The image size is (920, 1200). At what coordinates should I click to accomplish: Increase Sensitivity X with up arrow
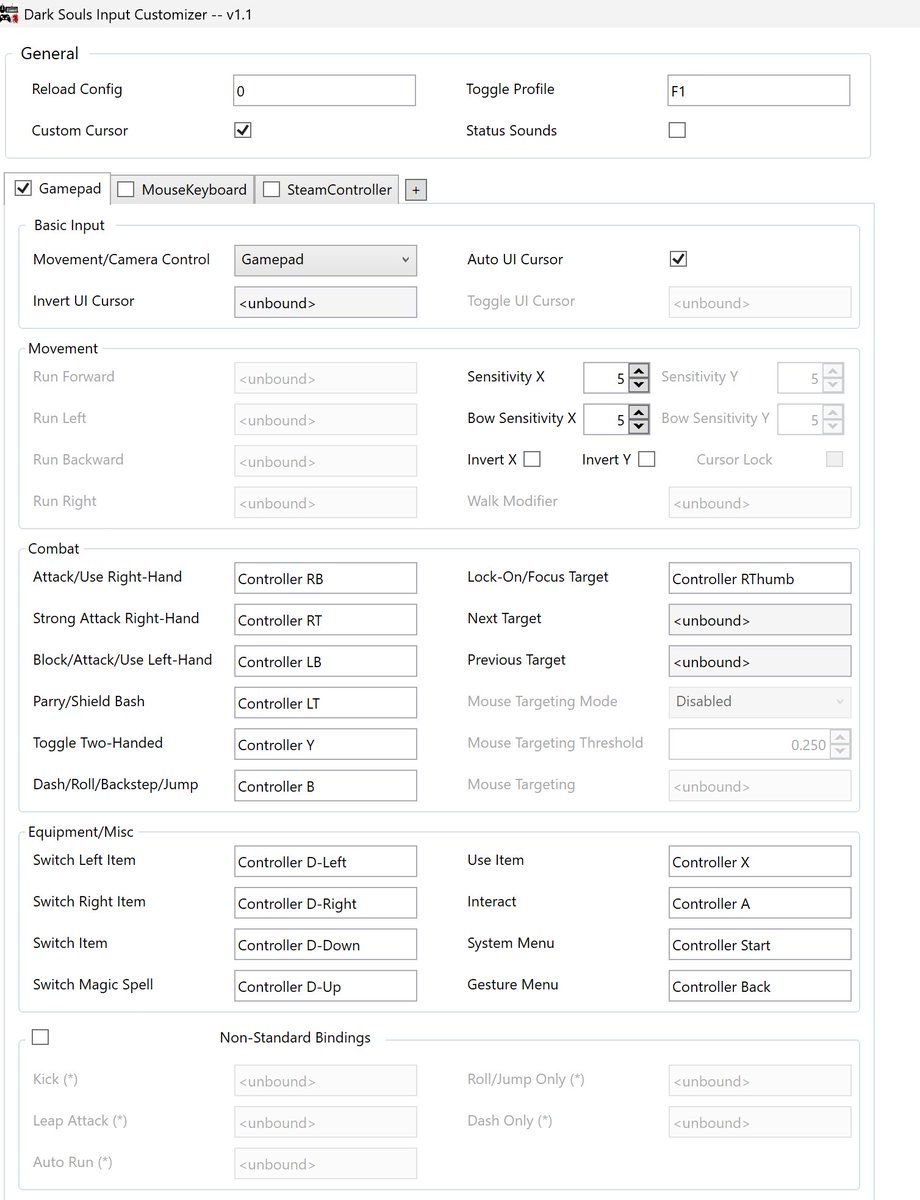pos(639,370)
